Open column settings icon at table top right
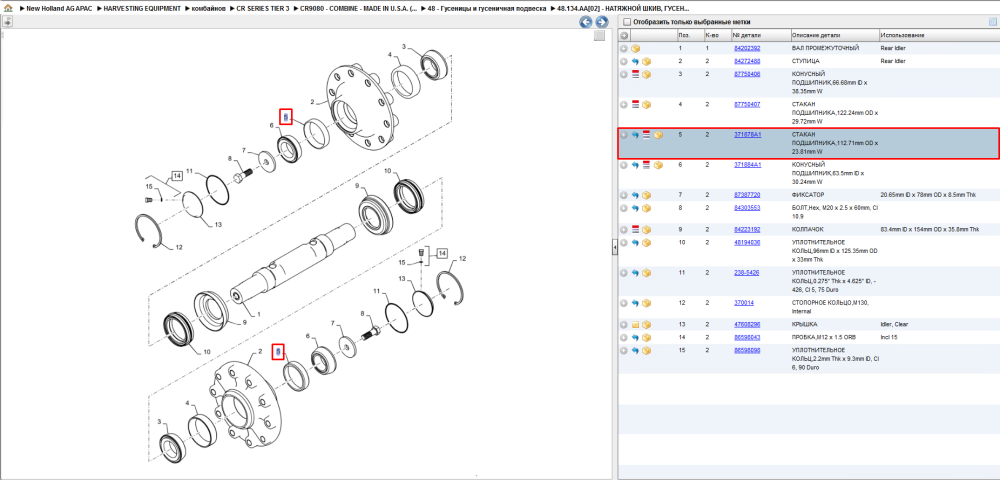Screen dimensions: 1000x480 [x=992, y=22]
